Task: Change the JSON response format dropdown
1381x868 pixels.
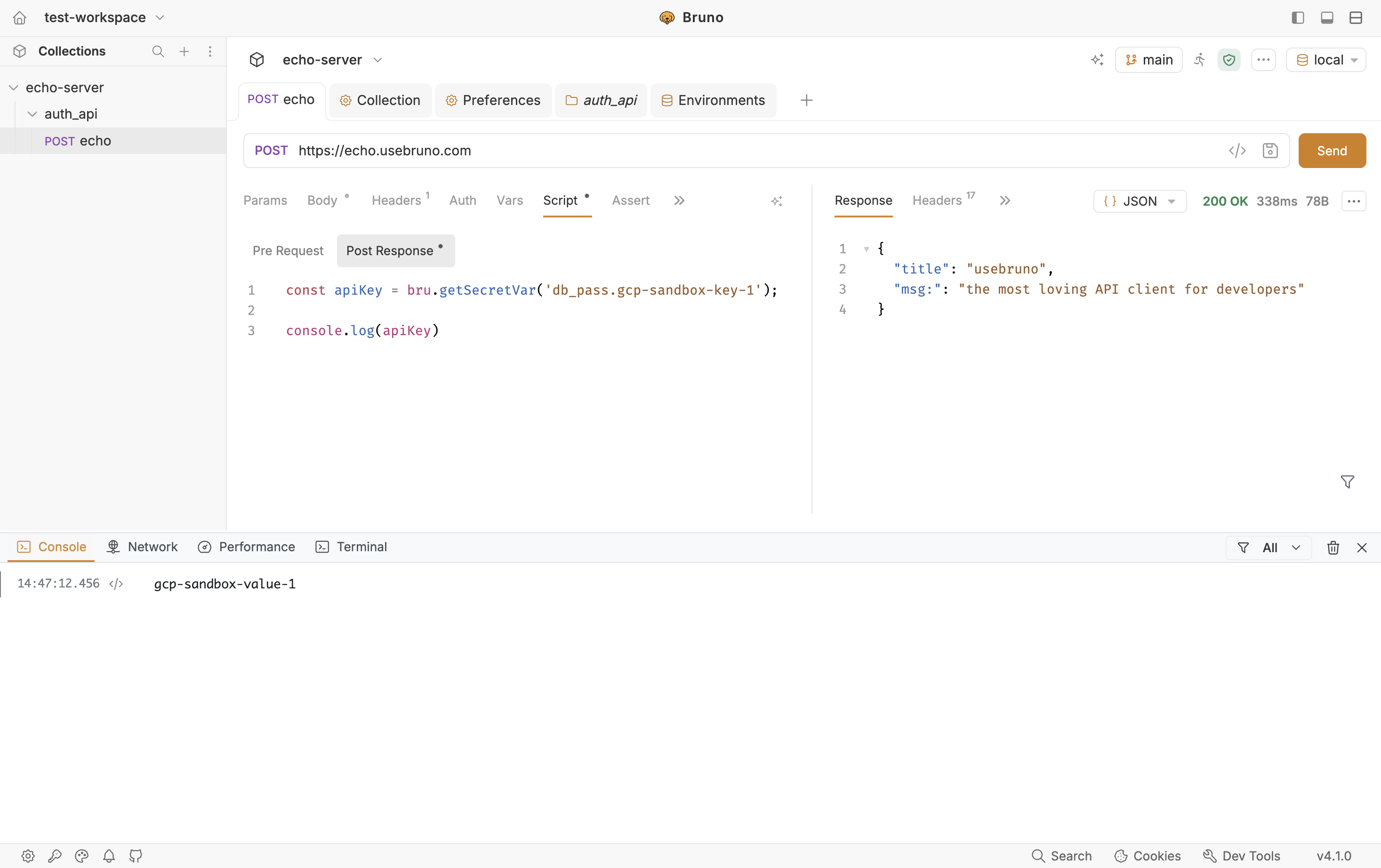Action: (1140, 201)
